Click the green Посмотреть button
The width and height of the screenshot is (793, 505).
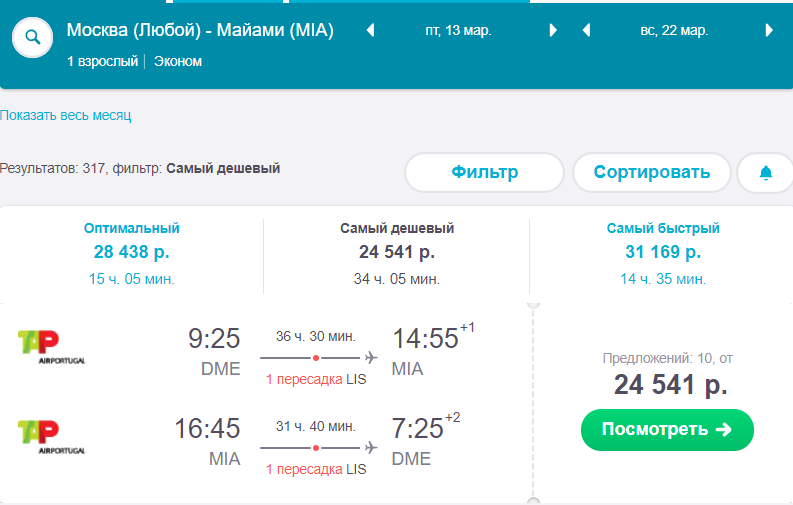click(x=667, y=430)
